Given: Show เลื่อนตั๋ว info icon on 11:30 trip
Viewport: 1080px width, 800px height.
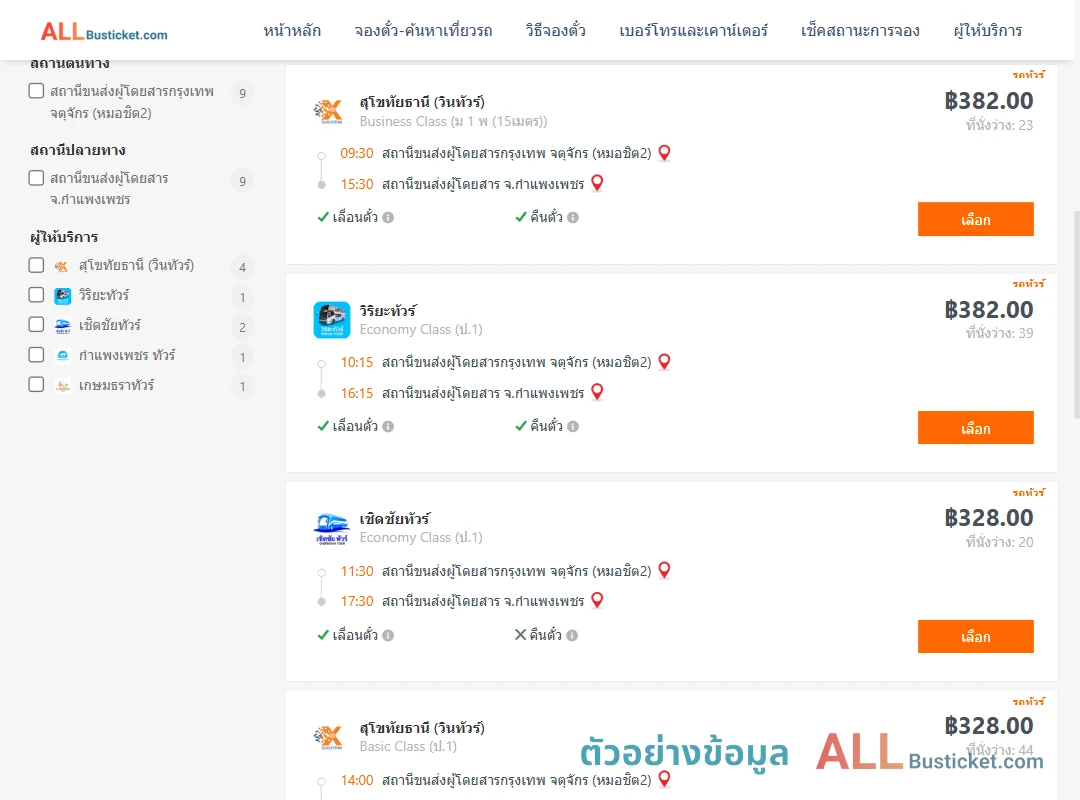Looking at the screenshot, I should point(388,635).
